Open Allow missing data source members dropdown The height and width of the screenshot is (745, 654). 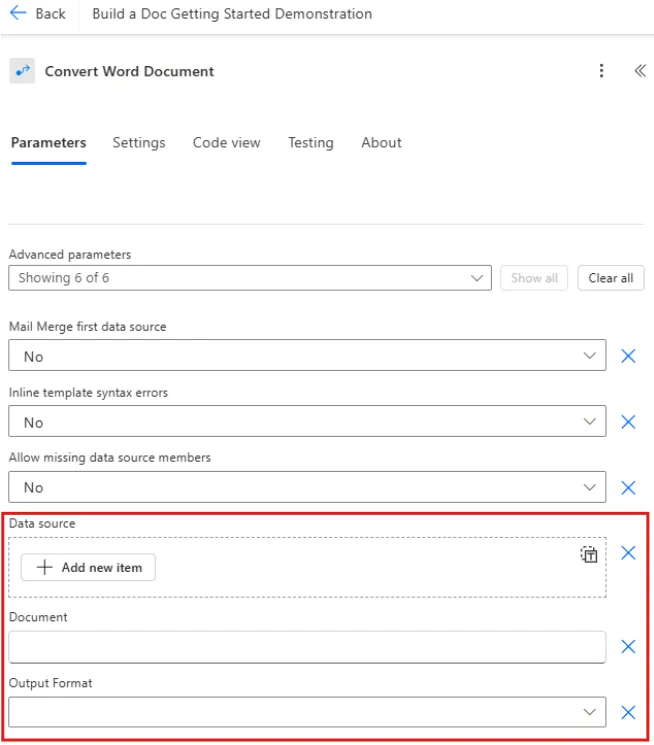(307, 487)
